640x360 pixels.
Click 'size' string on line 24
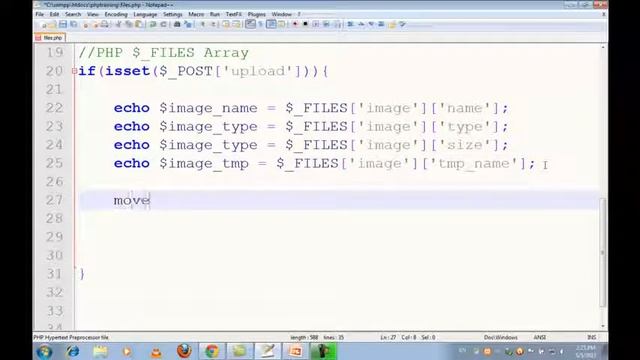[x=465, y=145]
